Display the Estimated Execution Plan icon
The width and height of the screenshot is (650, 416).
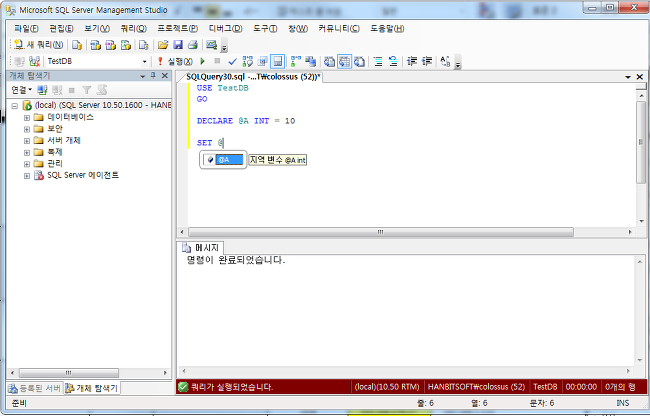coord(247,62)
